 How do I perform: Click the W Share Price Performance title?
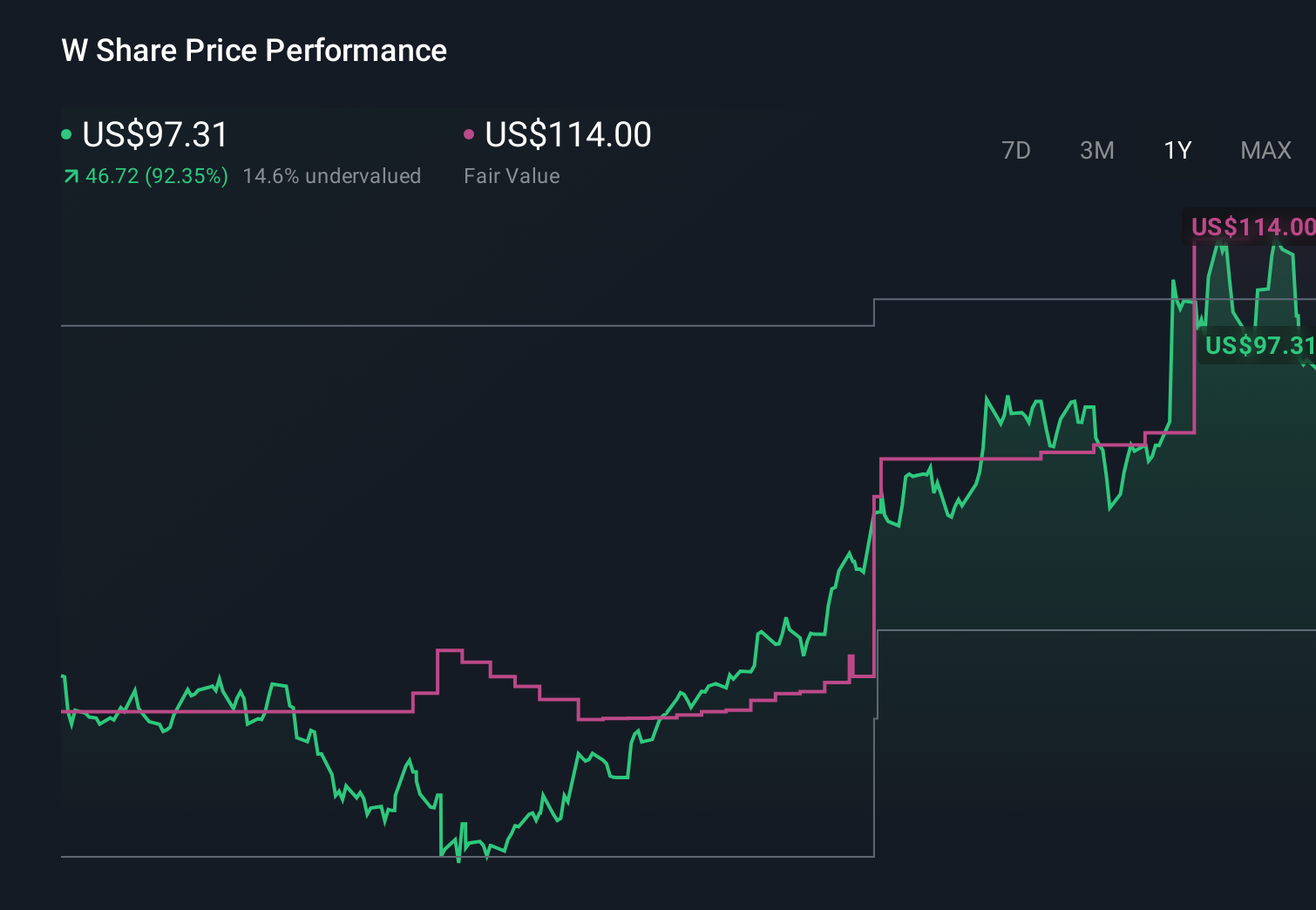253,51
